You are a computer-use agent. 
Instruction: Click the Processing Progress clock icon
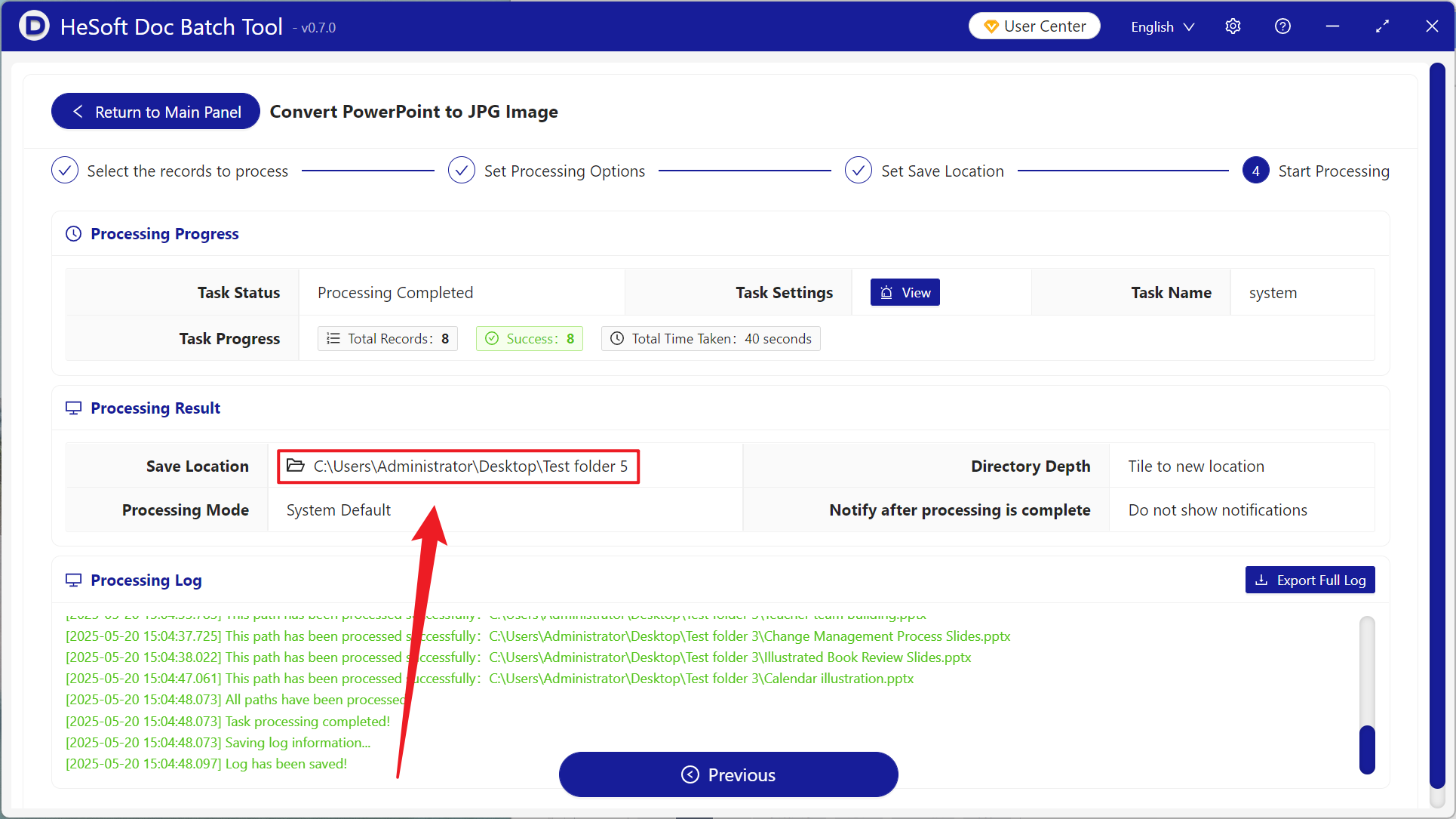(73, 234)
